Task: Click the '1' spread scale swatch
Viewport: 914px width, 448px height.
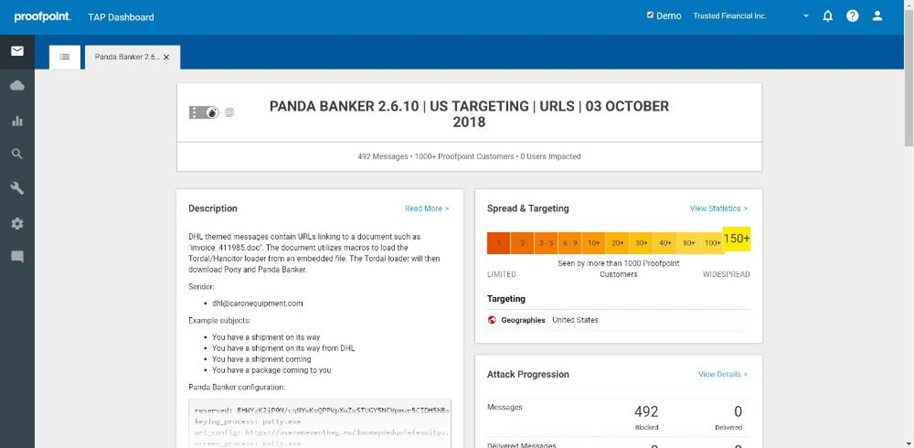Action: pos(499,243)
